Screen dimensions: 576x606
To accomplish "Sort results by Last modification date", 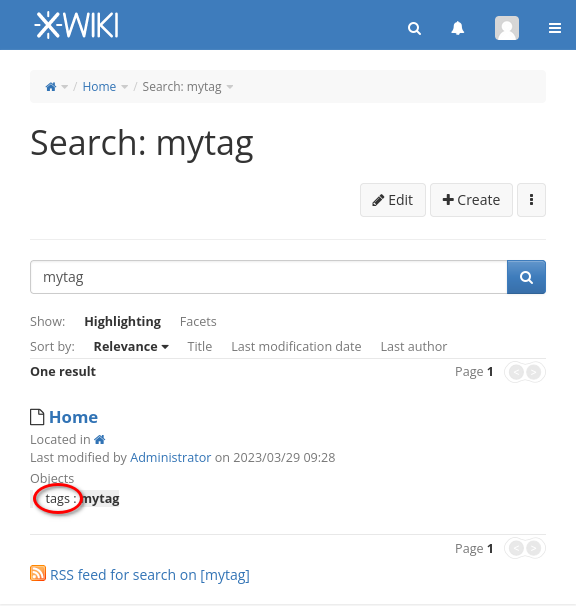I will click(x=296, y=347).
